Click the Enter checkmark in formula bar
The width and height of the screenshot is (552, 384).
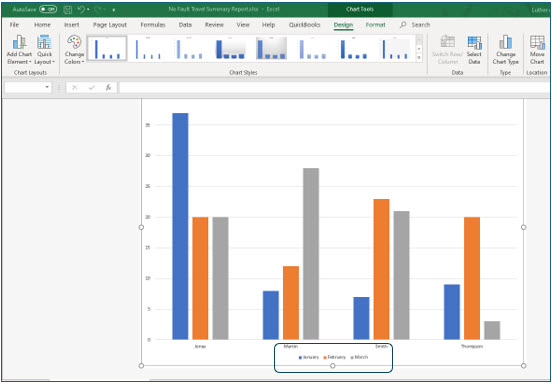pos(92,87)
